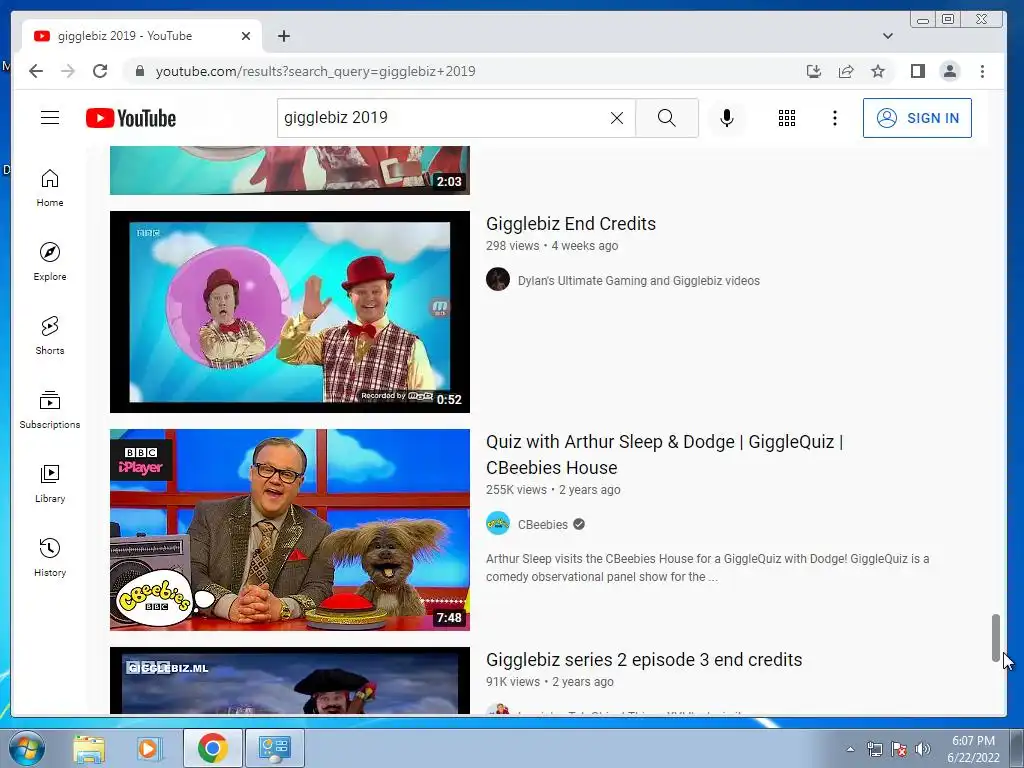Go back with the browser back arrow
This screenshot has width=1024, height=768.
click(x=36, y=71)
